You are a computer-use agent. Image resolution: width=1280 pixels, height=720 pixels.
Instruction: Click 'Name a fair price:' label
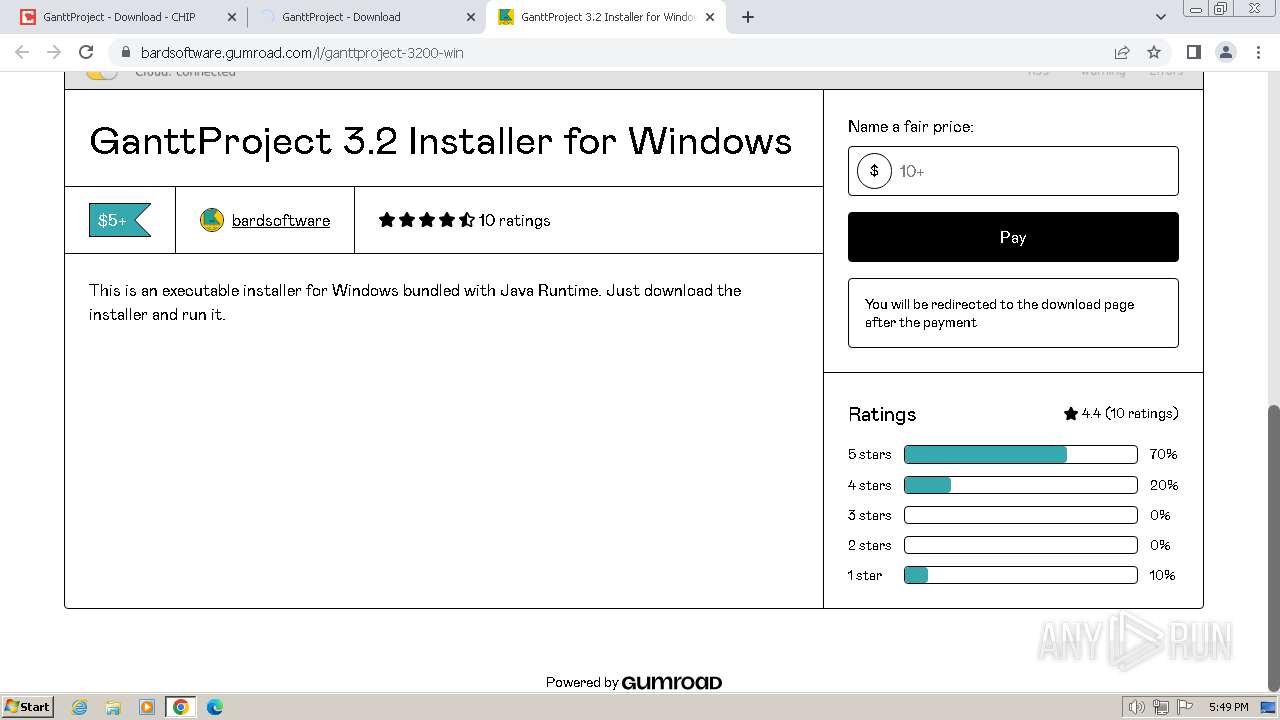coord(910,126)
